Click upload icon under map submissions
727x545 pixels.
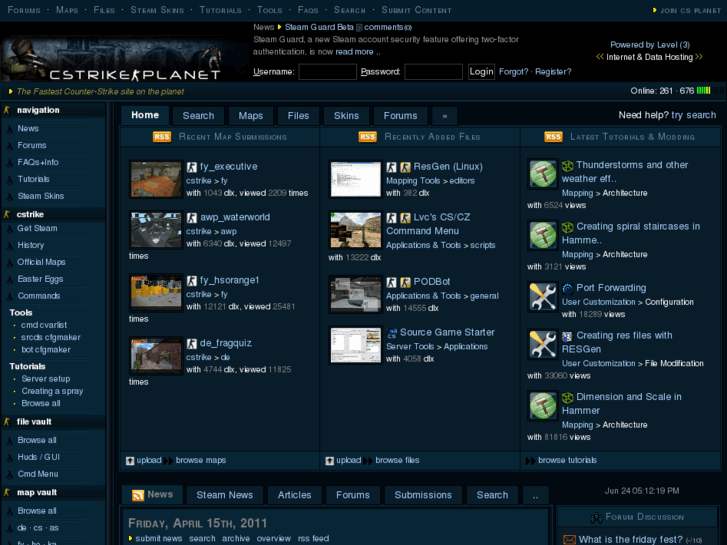pyautogui.click(x=130, y=461)
